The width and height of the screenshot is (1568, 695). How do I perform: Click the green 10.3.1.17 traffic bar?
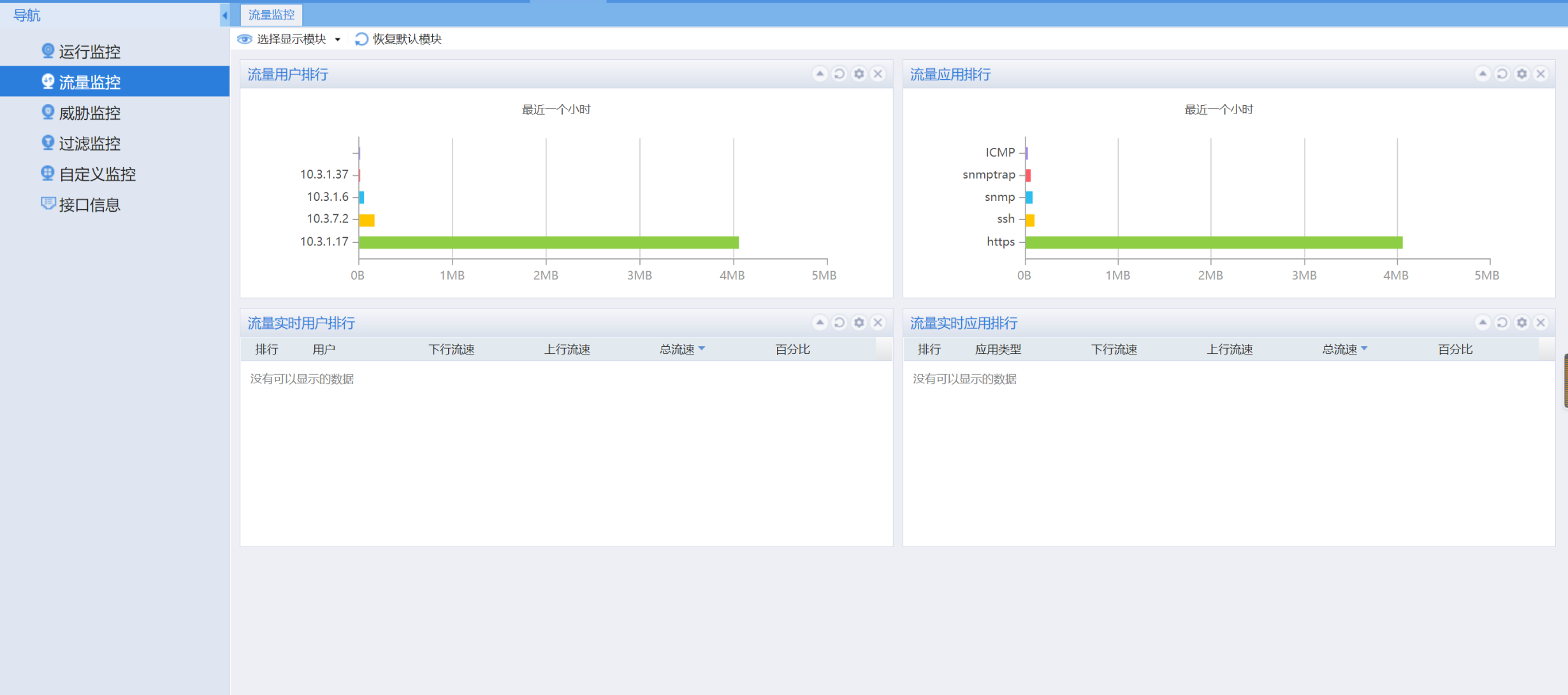point(548,242)
